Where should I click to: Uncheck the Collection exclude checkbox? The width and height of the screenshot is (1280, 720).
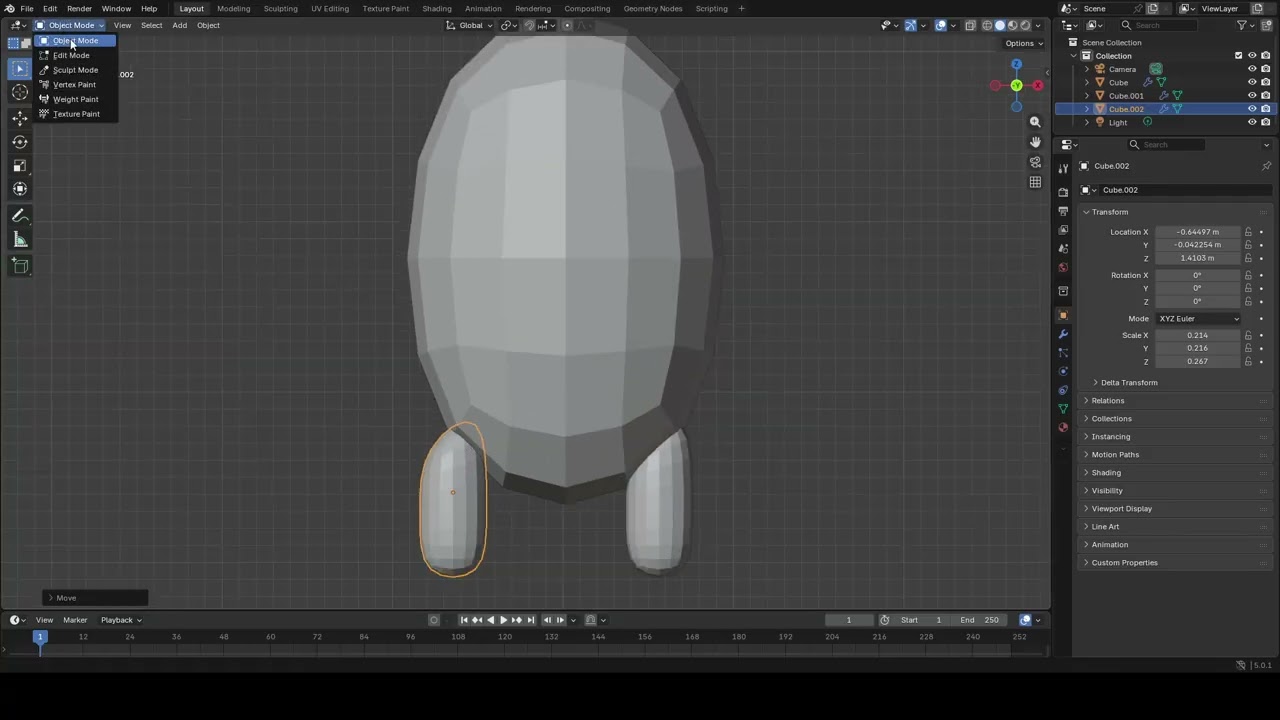(x=1238, y=56)
